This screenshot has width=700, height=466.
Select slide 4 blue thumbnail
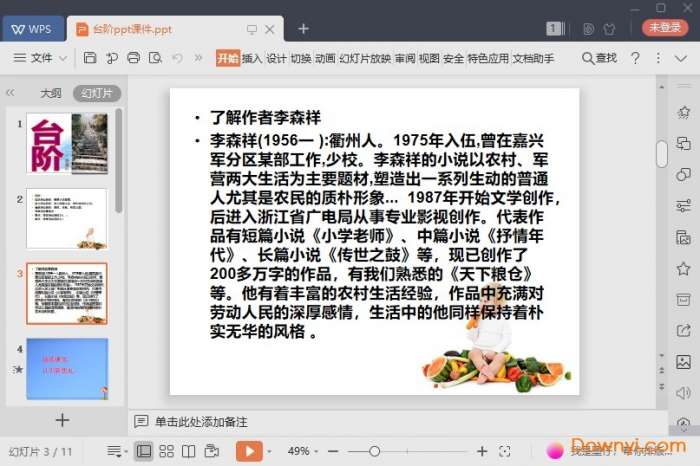pyautogui.click(x=67, y=369)
